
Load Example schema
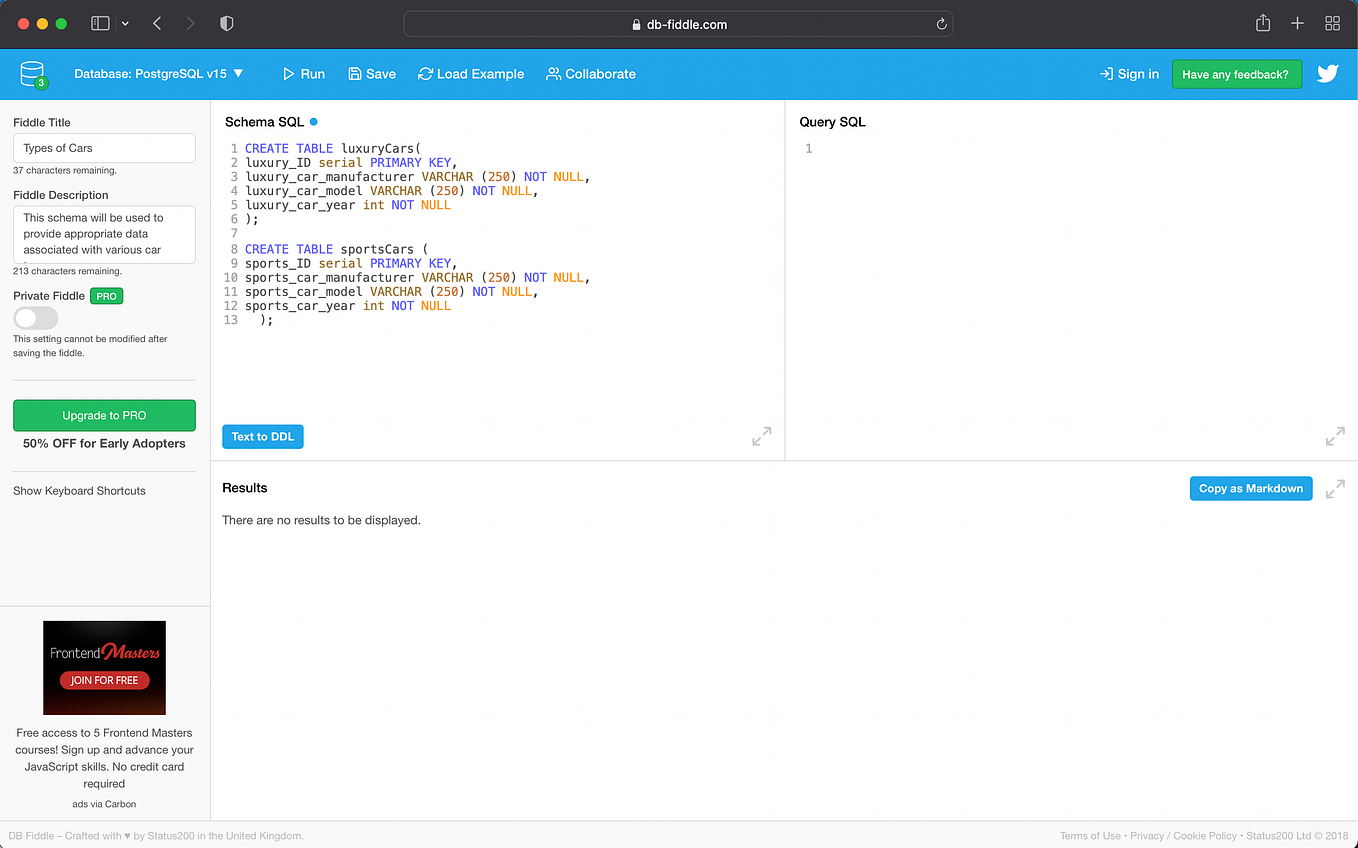471,73
